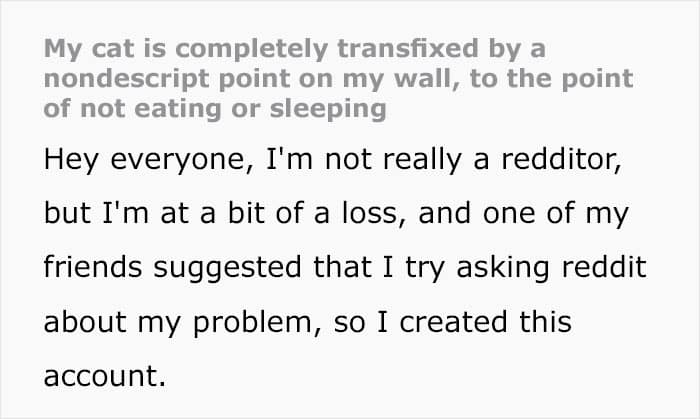
Task: Click the title line "of not eating or sleeping"
Action: (x=215, y=109)
